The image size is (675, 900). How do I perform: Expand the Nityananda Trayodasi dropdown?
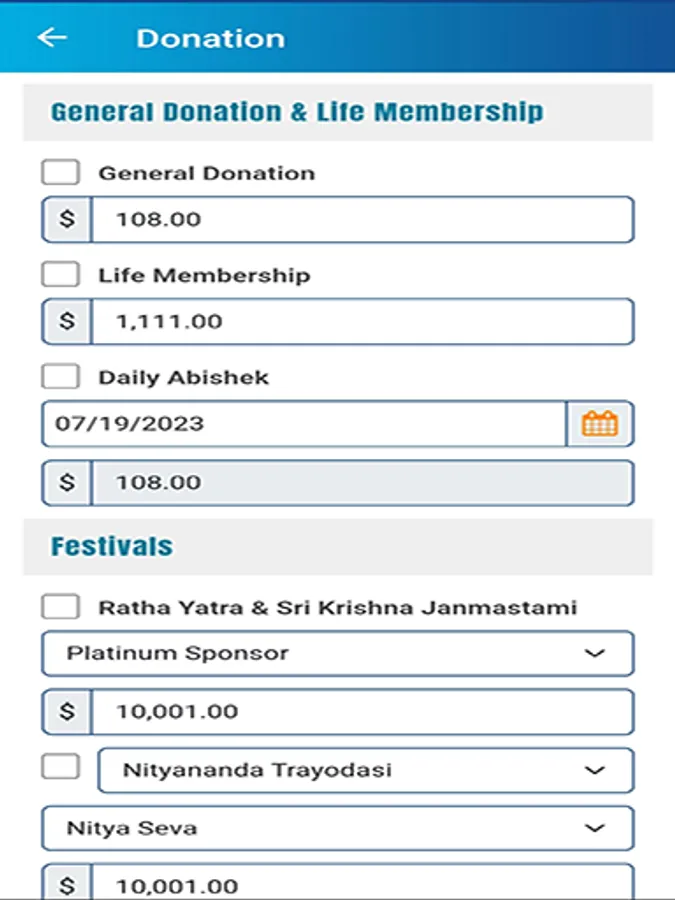tap(365, 770)
